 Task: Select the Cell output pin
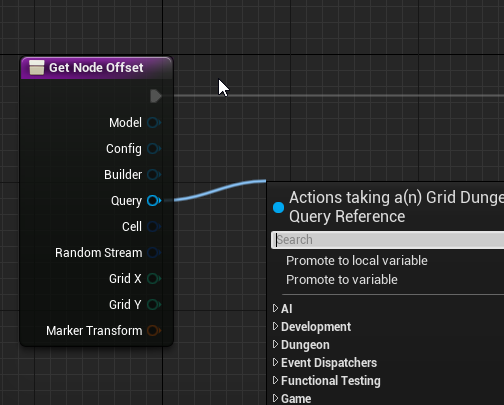click(154, 226)
